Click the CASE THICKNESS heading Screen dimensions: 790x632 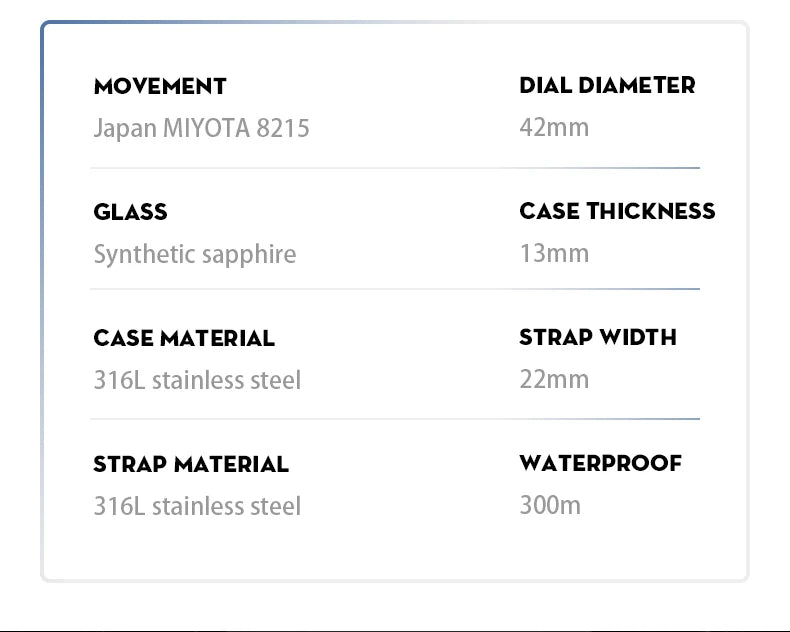point(617,211)
